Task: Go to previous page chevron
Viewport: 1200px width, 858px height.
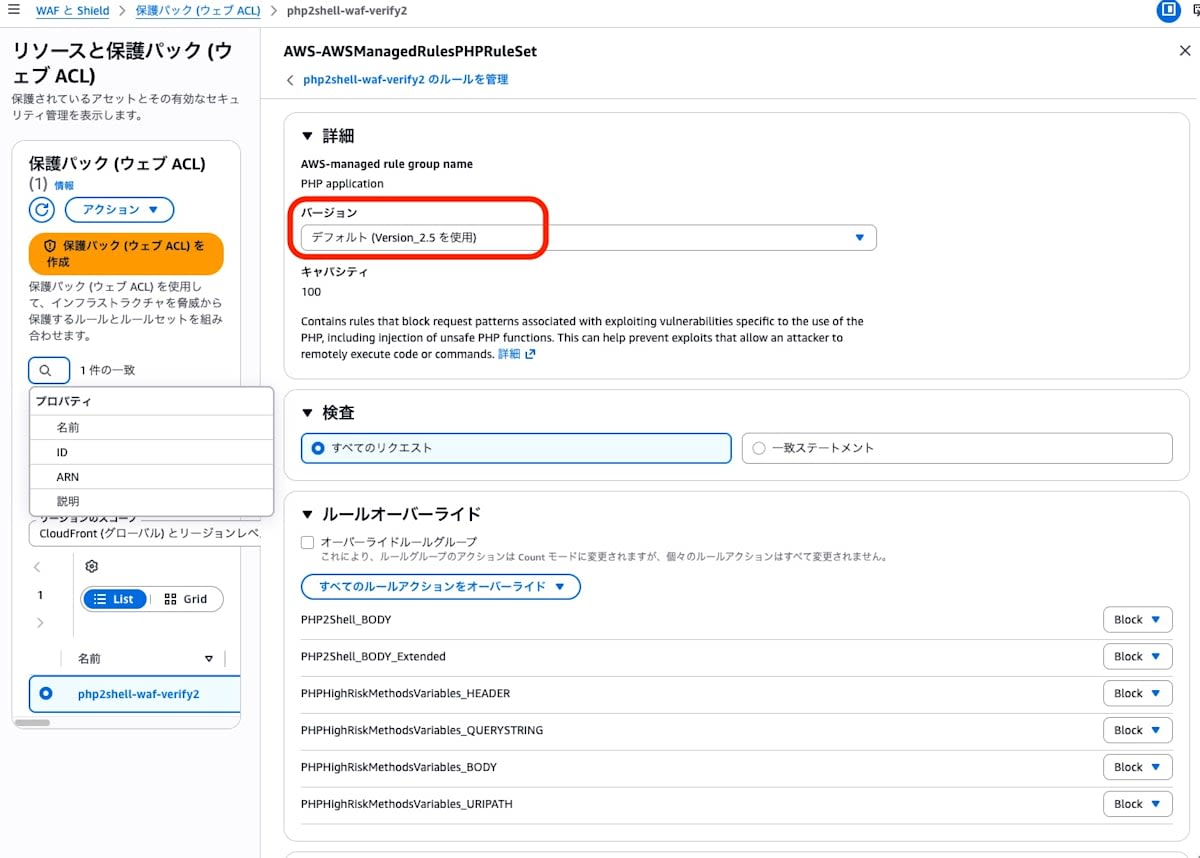Action: [37, 567]
